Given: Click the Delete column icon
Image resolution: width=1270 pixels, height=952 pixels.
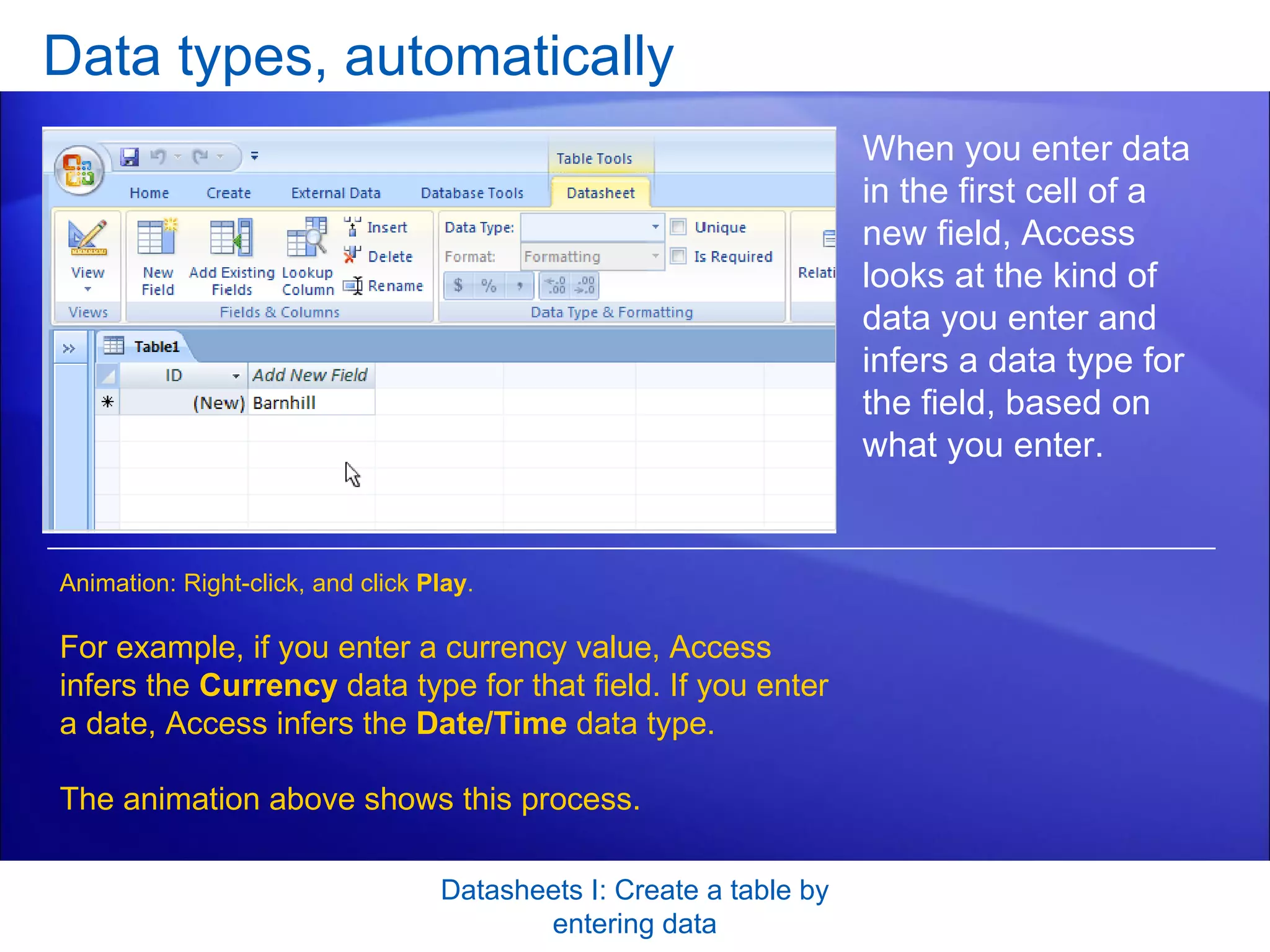Looking at the screenshot, I should click(352, 255).
